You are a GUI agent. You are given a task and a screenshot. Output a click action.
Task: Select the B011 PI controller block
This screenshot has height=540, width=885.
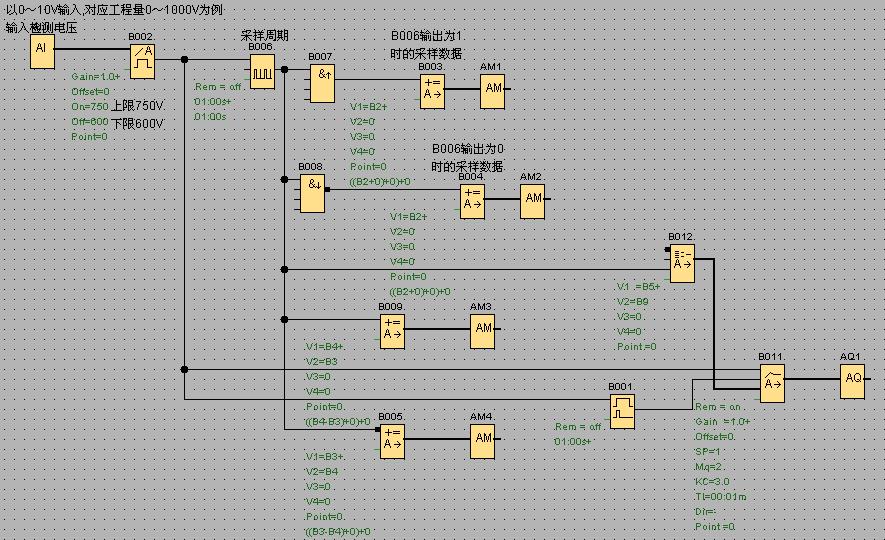point(772,384)
